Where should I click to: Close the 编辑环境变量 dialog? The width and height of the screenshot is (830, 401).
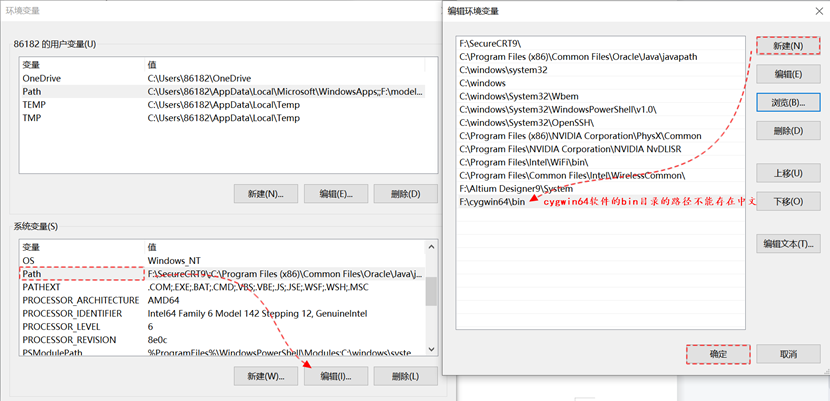point(818,11)
